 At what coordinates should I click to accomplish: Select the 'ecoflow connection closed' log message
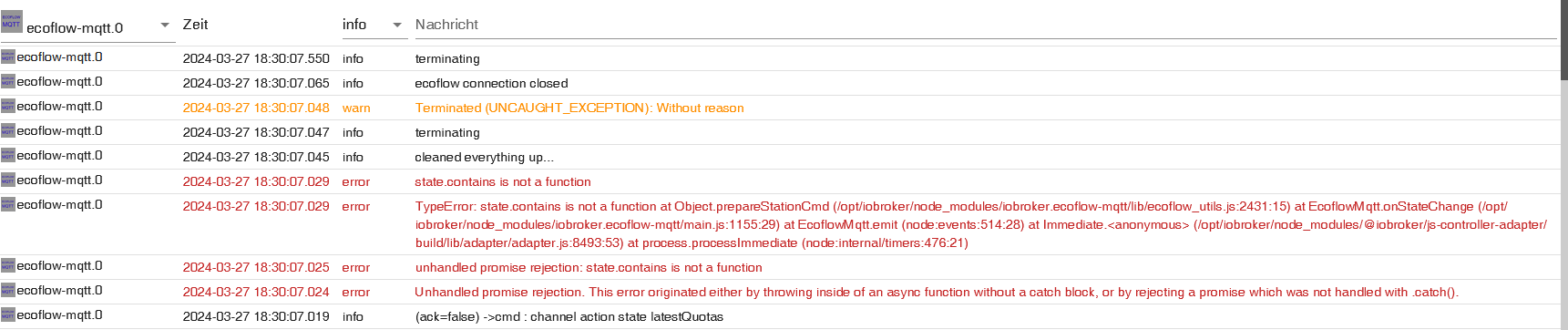(x=491, y=83)
